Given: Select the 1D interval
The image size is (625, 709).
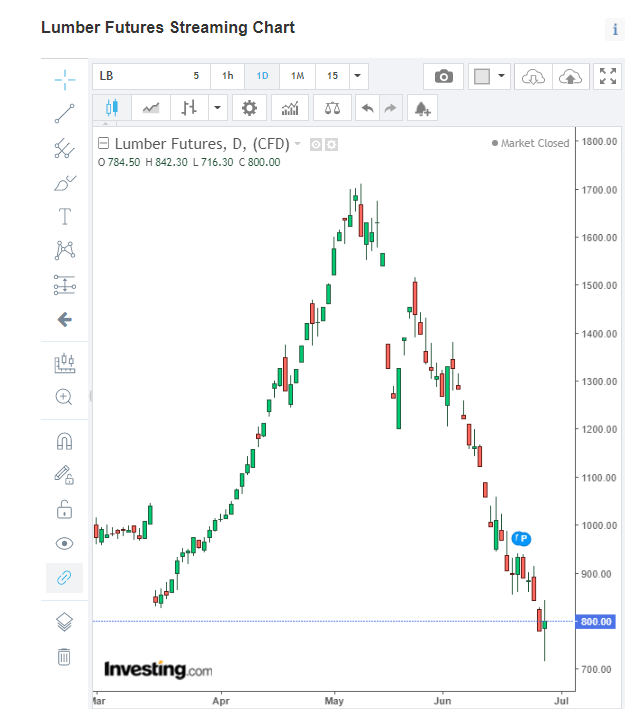Looking at the screenshot, I should (x=262, y=76).
